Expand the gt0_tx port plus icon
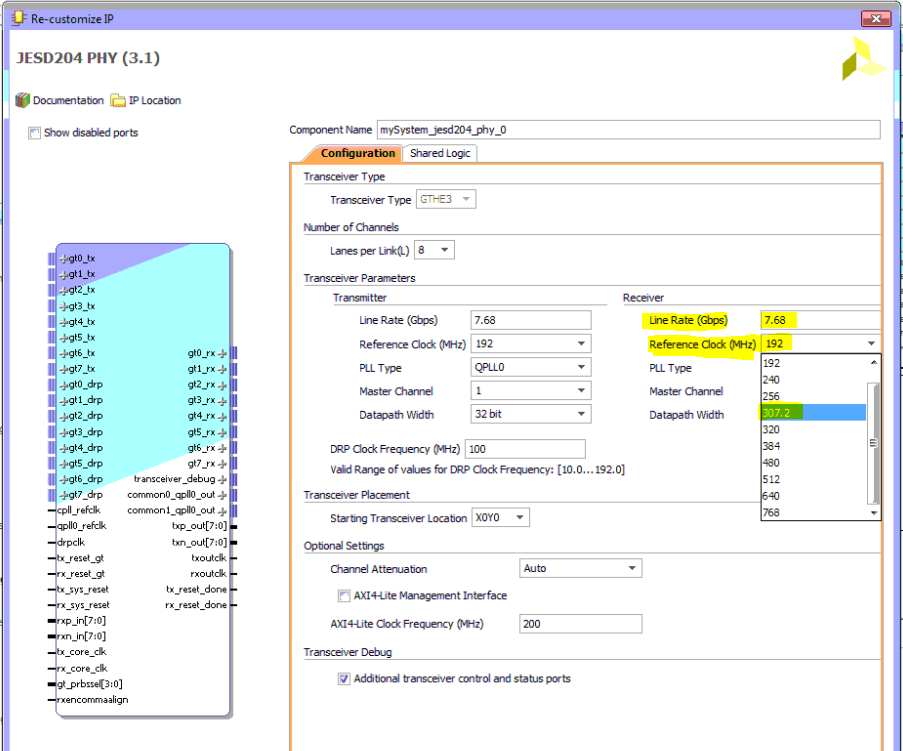This screenshot has width=903, height=751. coord(63,259)
